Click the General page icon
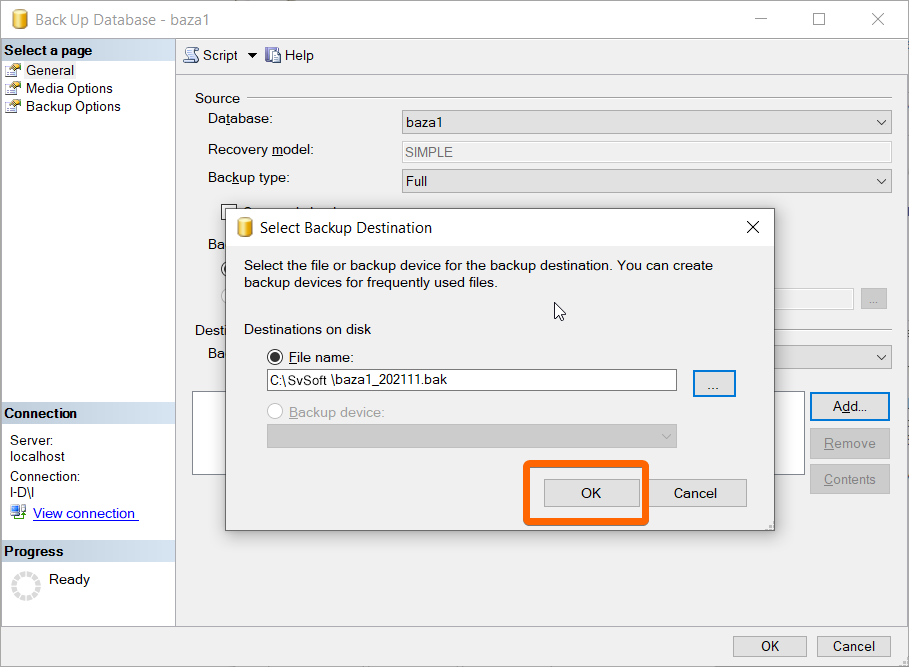Screen dimensions: 909x667 click(x=13, y=70)
